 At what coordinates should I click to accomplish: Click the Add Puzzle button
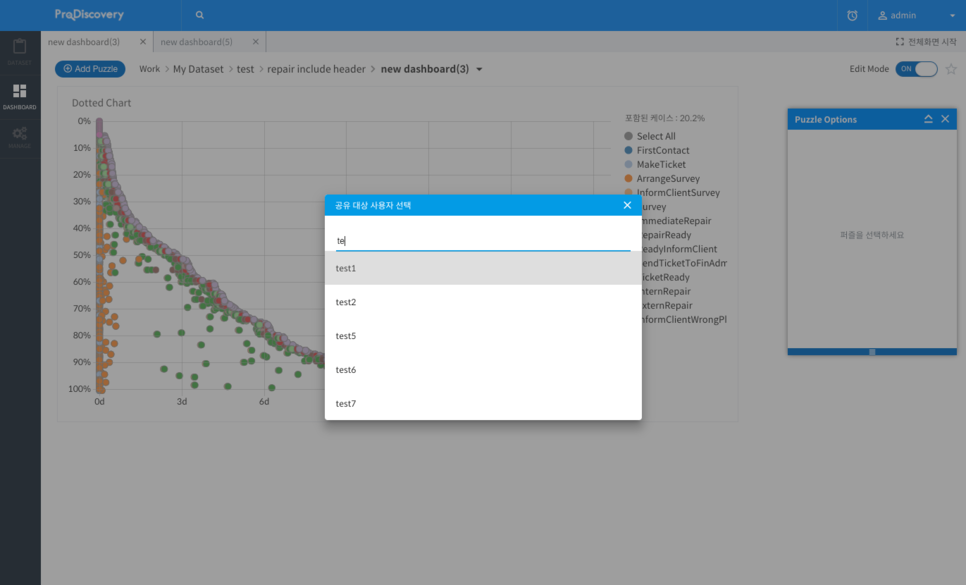coord(90,69)
